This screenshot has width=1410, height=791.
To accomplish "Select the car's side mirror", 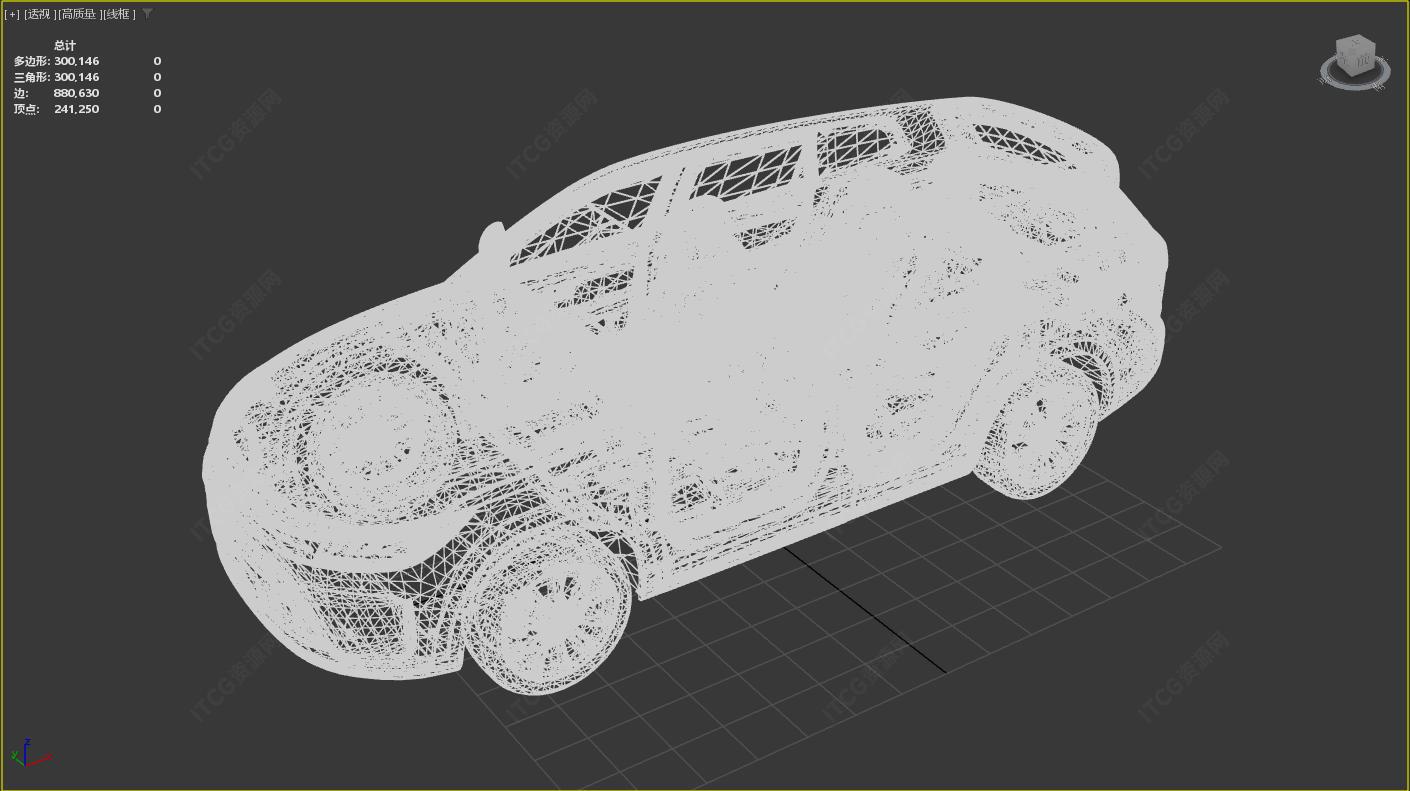I will (491, 237).
